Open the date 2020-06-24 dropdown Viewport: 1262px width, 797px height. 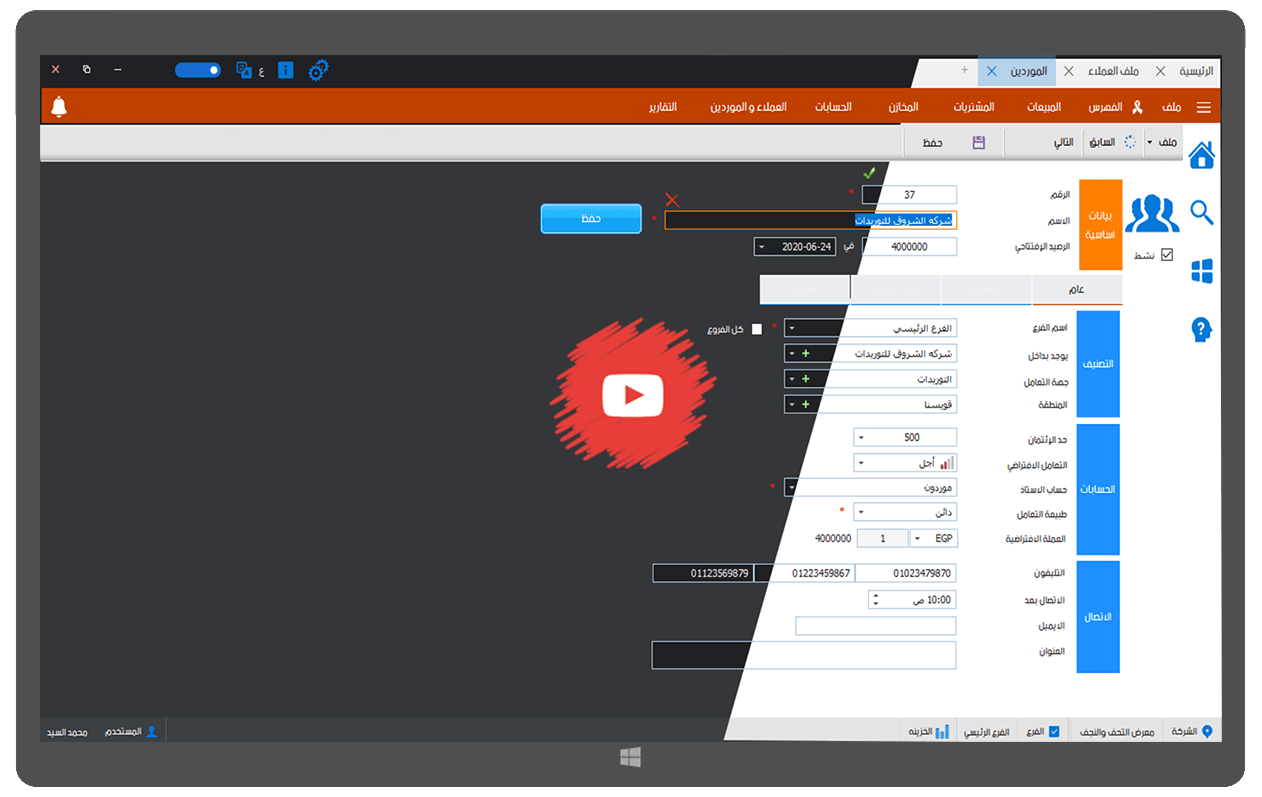click(762, 247)
